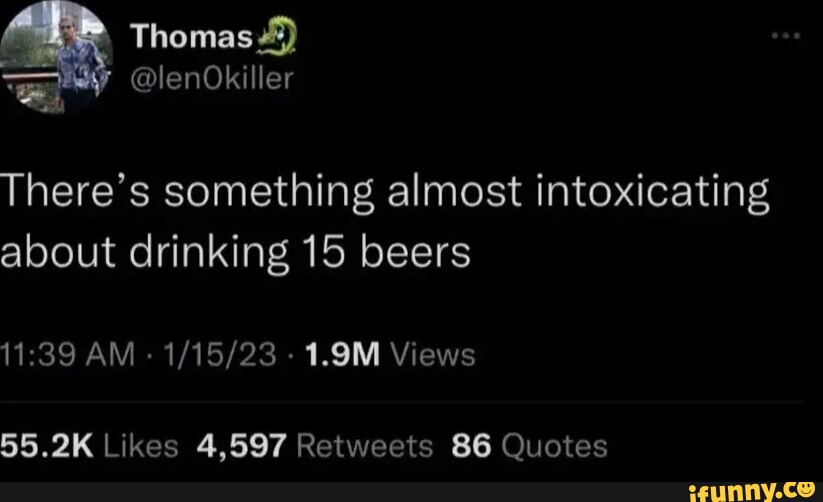823x502 pixels.
Task: Open the @len0killer handle link
Action: pos(212,78)
